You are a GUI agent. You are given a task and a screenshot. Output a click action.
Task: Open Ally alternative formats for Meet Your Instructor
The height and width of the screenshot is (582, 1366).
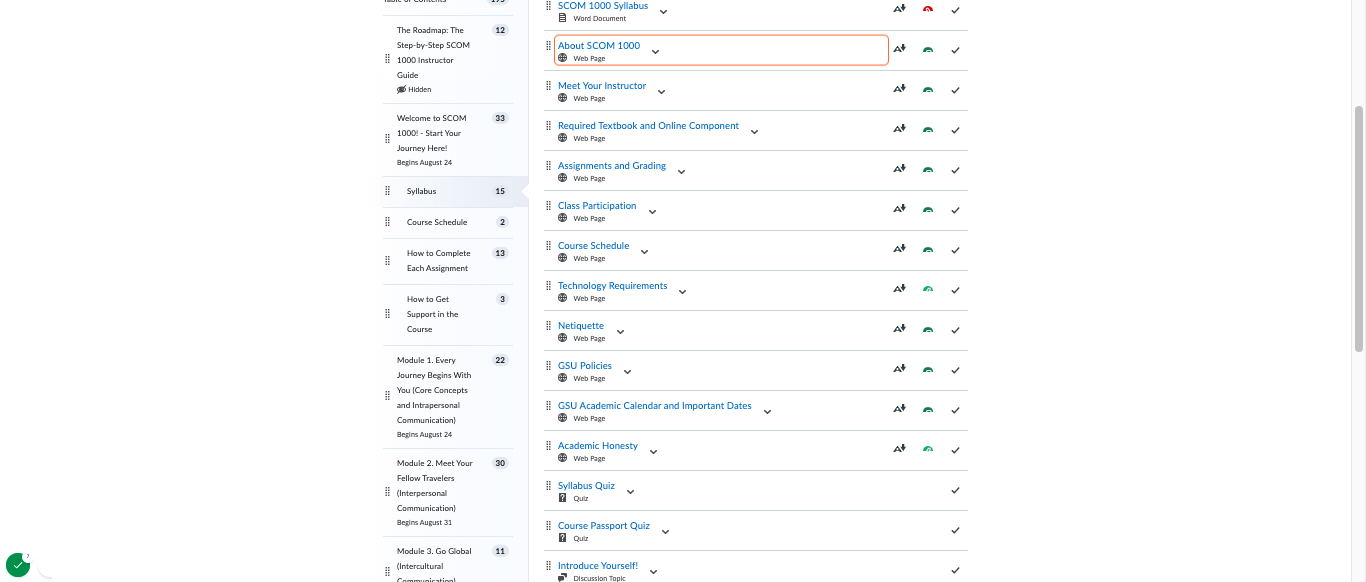click(x=899, y=88)
